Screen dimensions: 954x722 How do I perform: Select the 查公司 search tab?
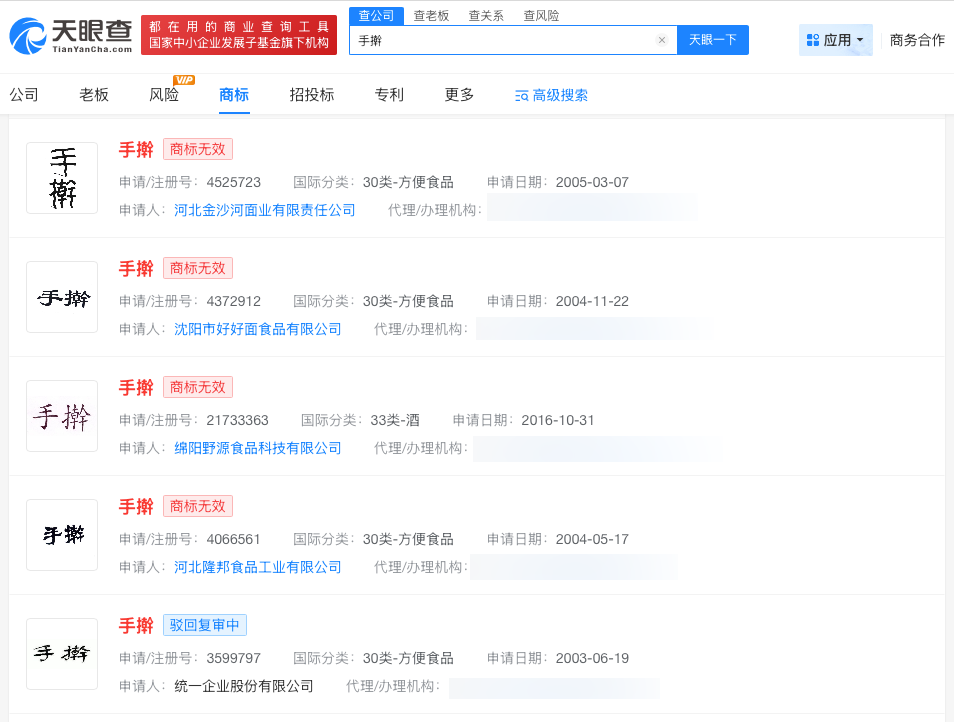(376, 16)
